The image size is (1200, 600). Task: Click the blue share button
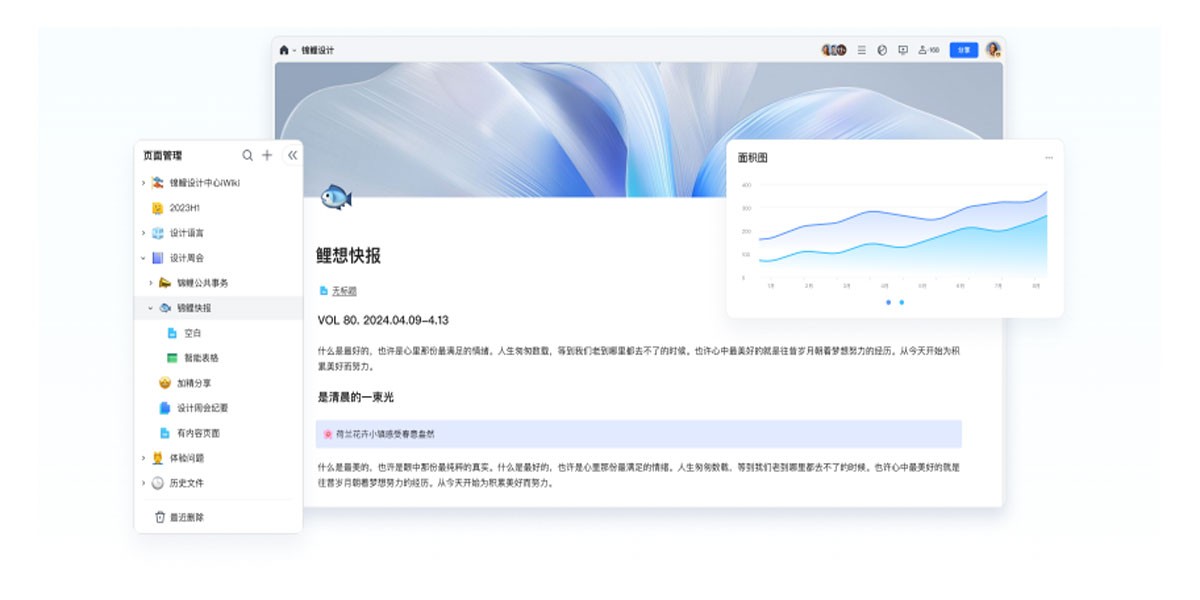(x=964, y=50)
